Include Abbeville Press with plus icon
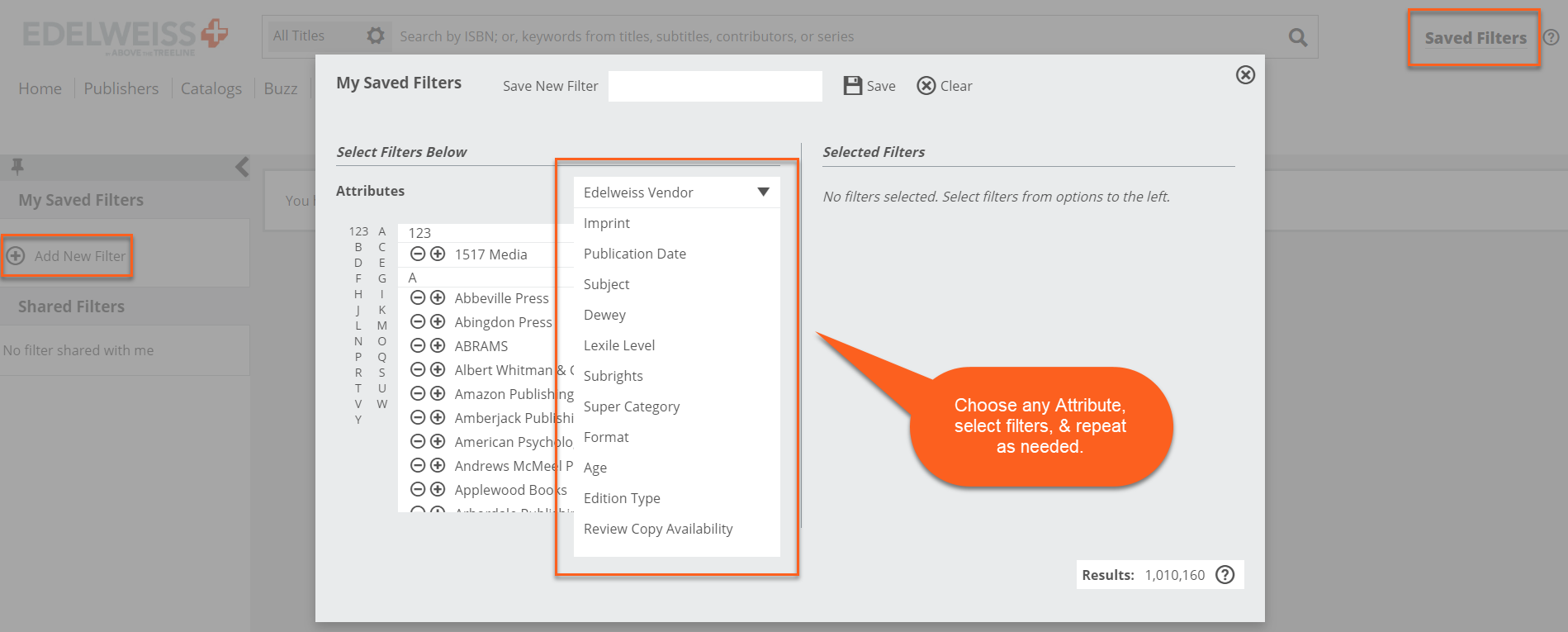The width and height of the screenshot is (1568, 632). (438, 297)
